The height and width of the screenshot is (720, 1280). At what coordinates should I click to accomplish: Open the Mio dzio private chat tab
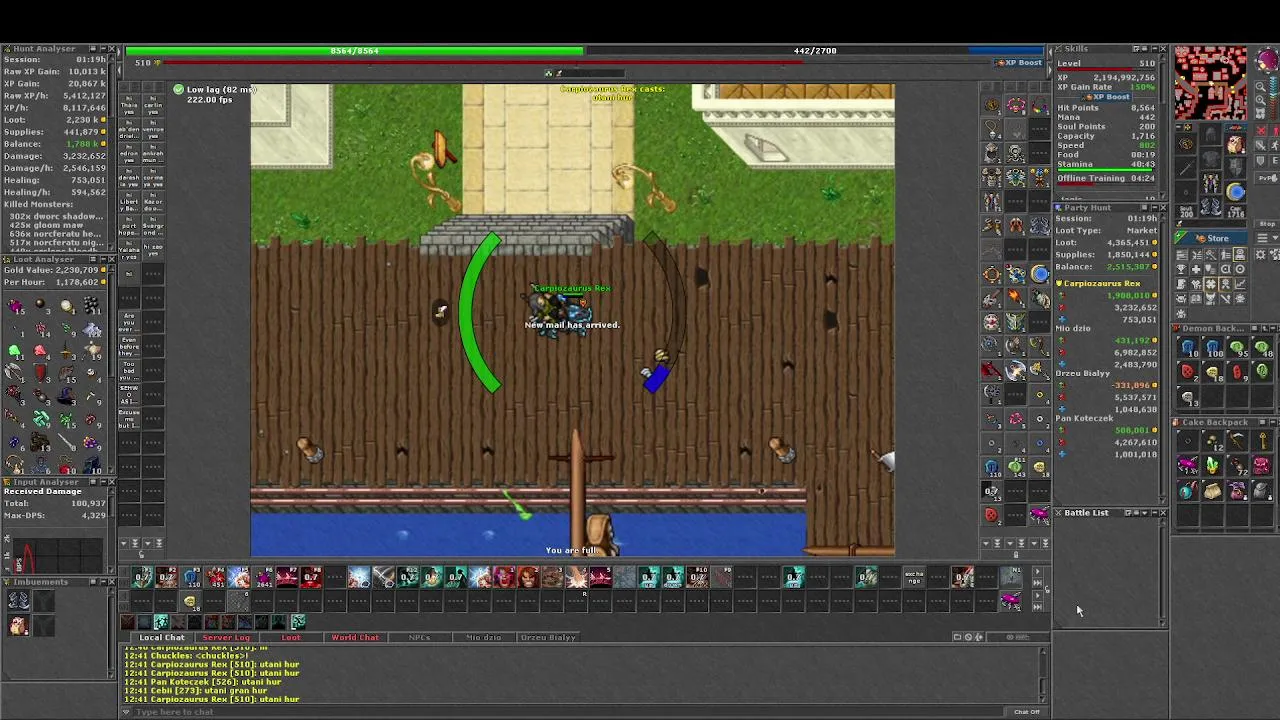(483, 637)
